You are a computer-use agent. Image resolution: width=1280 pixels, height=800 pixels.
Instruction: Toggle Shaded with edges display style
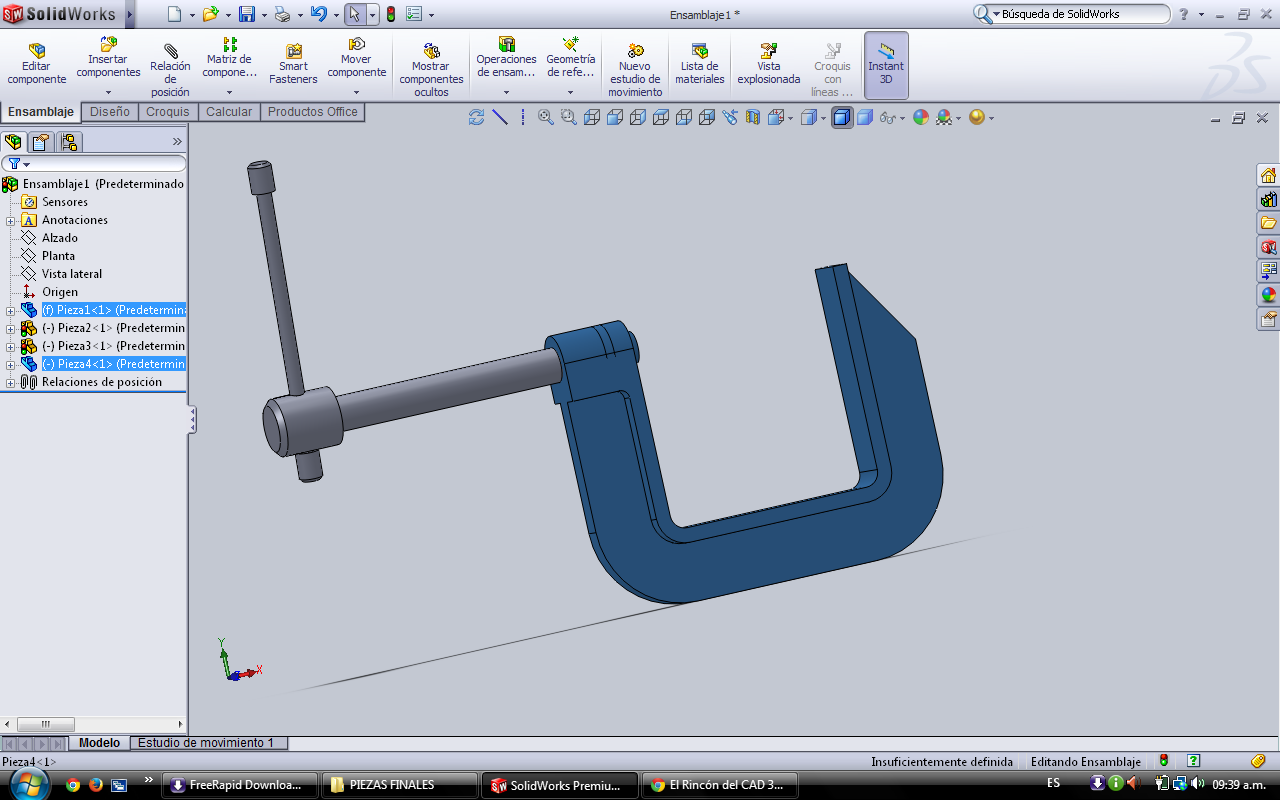[842, 117]
